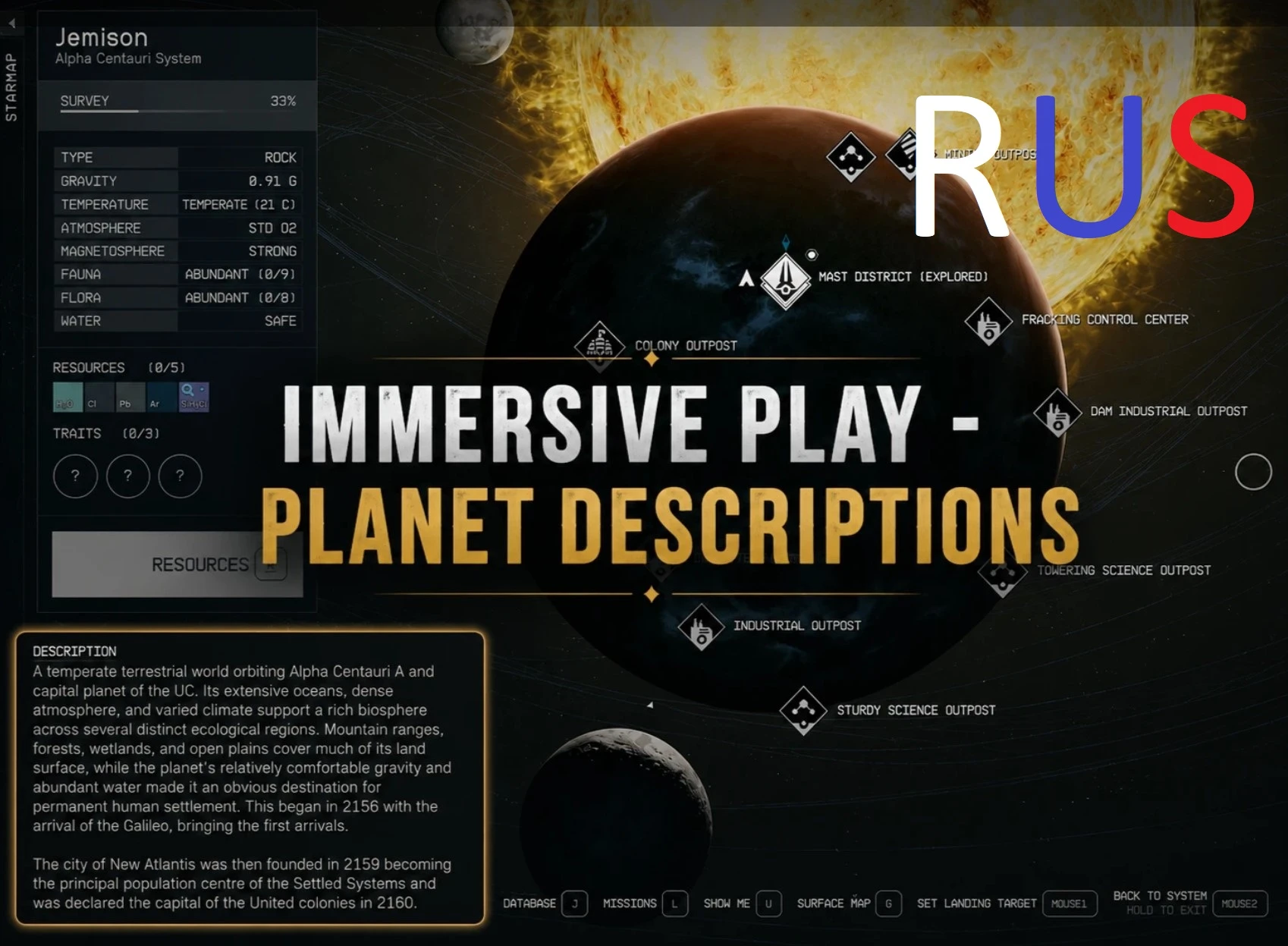Click the Gravity value 0.91 G

[x=272, y=181]
